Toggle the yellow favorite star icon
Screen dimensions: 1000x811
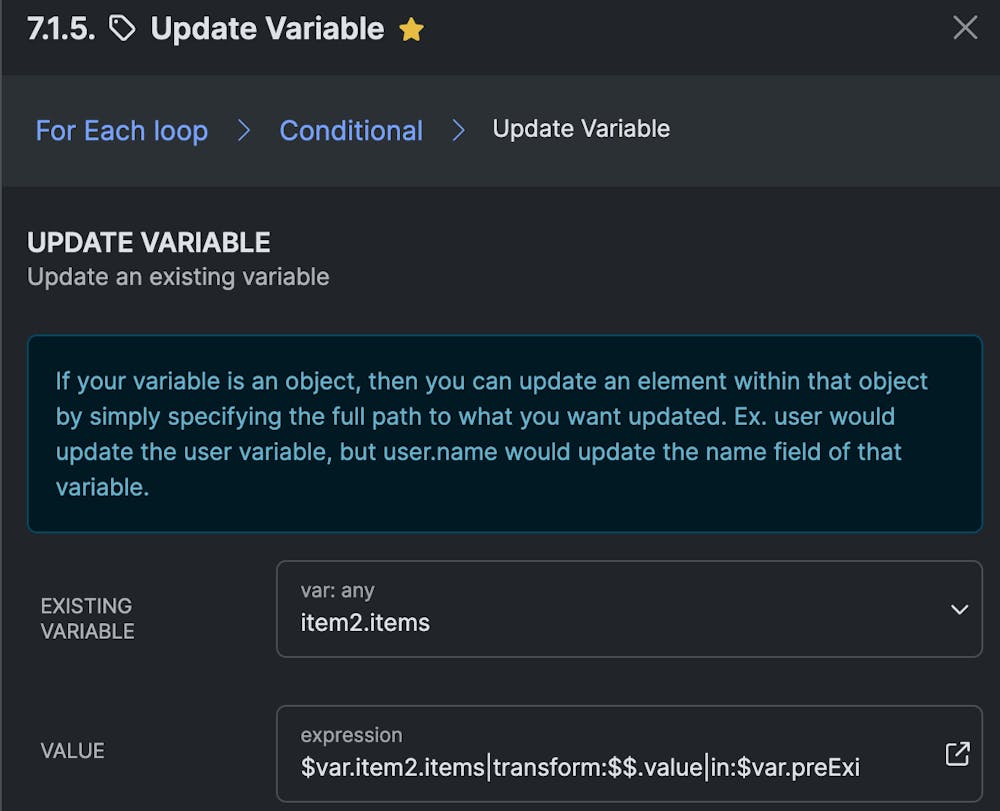tap(411, 30)
